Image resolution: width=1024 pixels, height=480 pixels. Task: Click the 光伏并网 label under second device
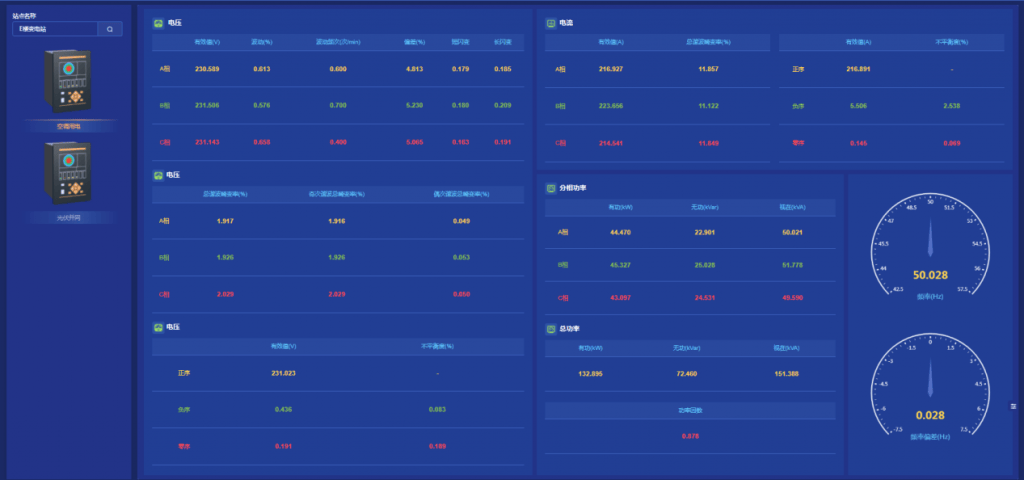68,217
